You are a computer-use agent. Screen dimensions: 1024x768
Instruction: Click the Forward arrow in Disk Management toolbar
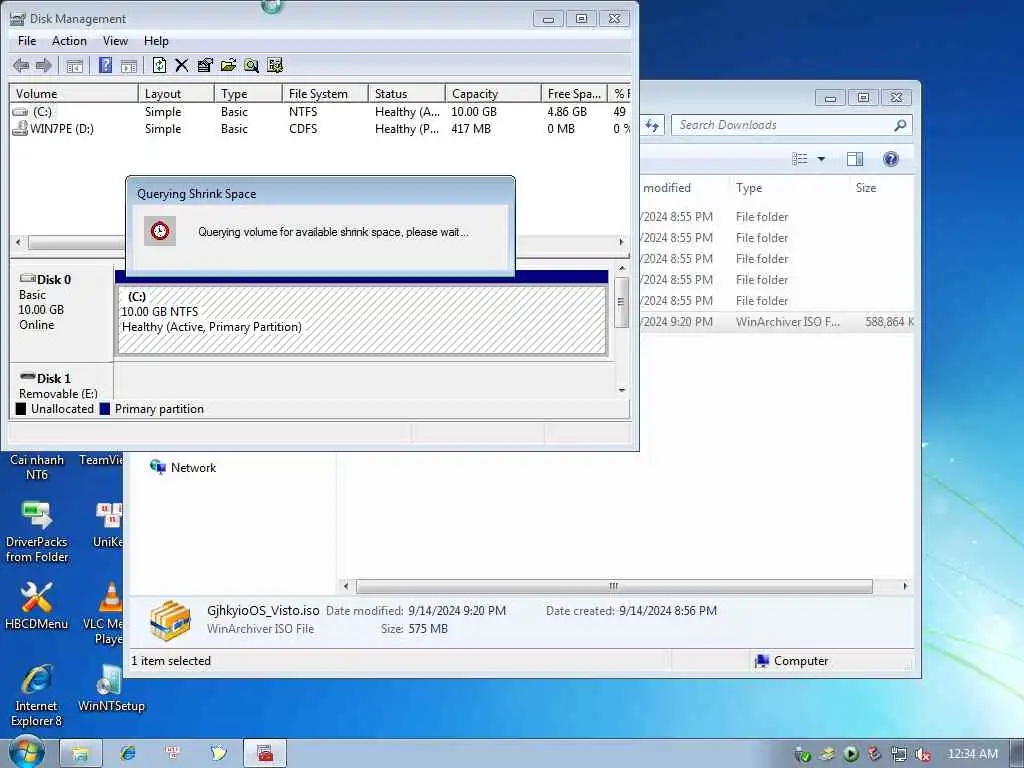(44, 65)
